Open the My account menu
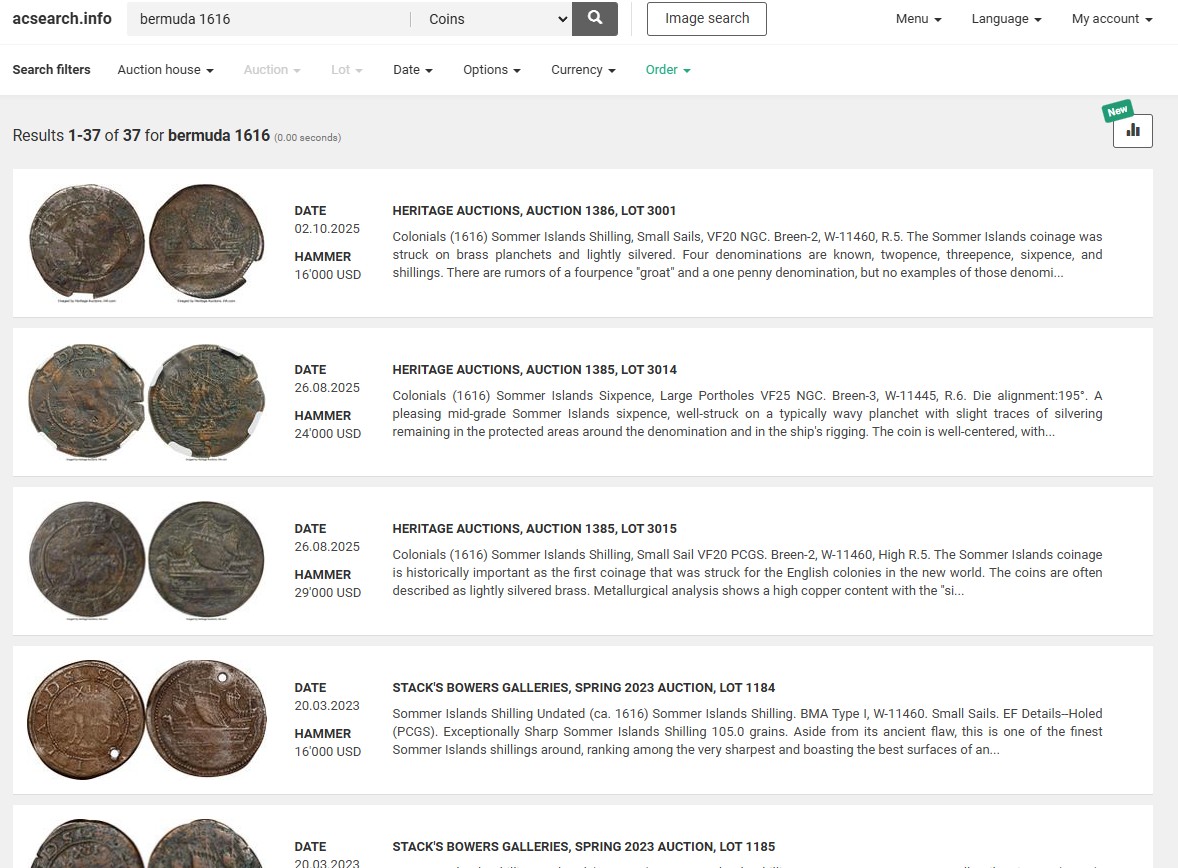Viewport: 1178px width, 868px height. tap(1111, 19)
